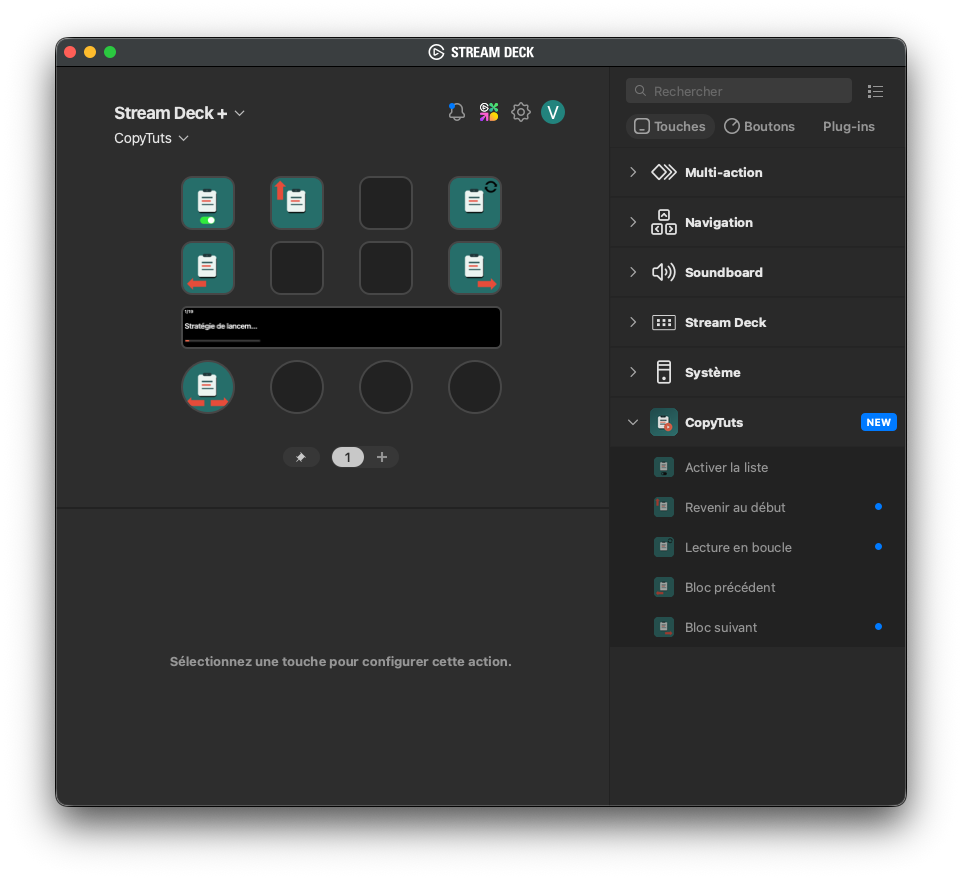The height and width of the screenshot is (880, 962).
Task: Click the blue dot beside Lecture en boucle
Action: 879,546
